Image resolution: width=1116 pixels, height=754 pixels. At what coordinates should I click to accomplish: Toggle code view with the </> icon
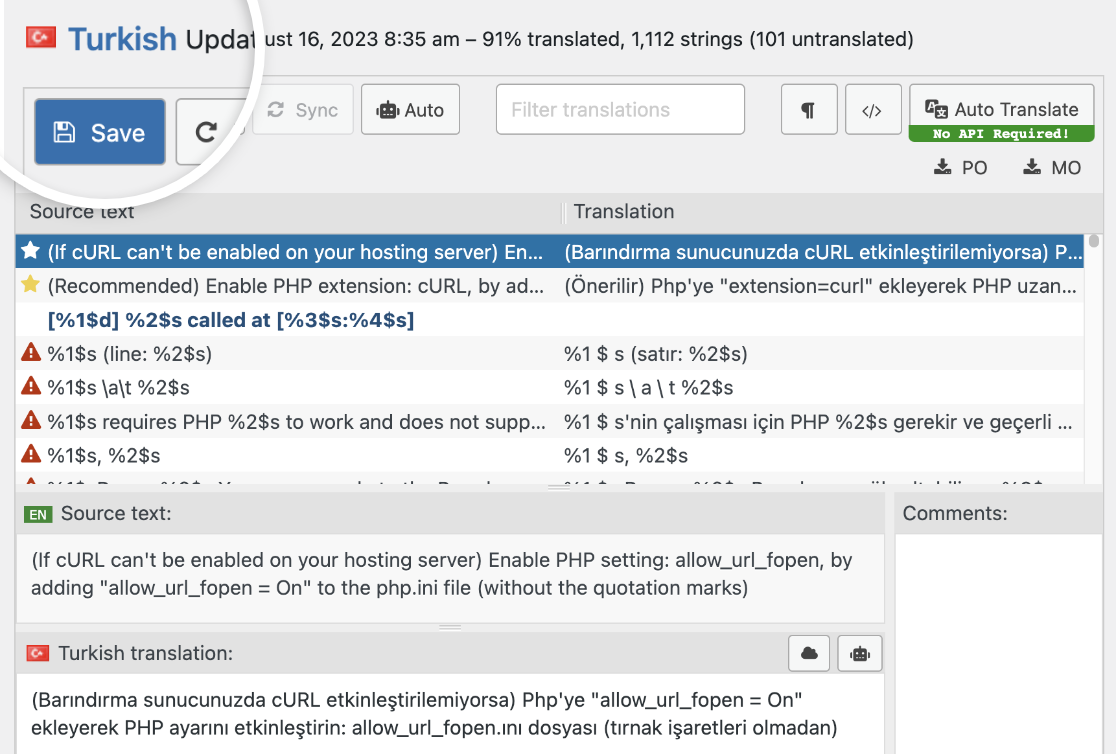(x=873, y=110)
